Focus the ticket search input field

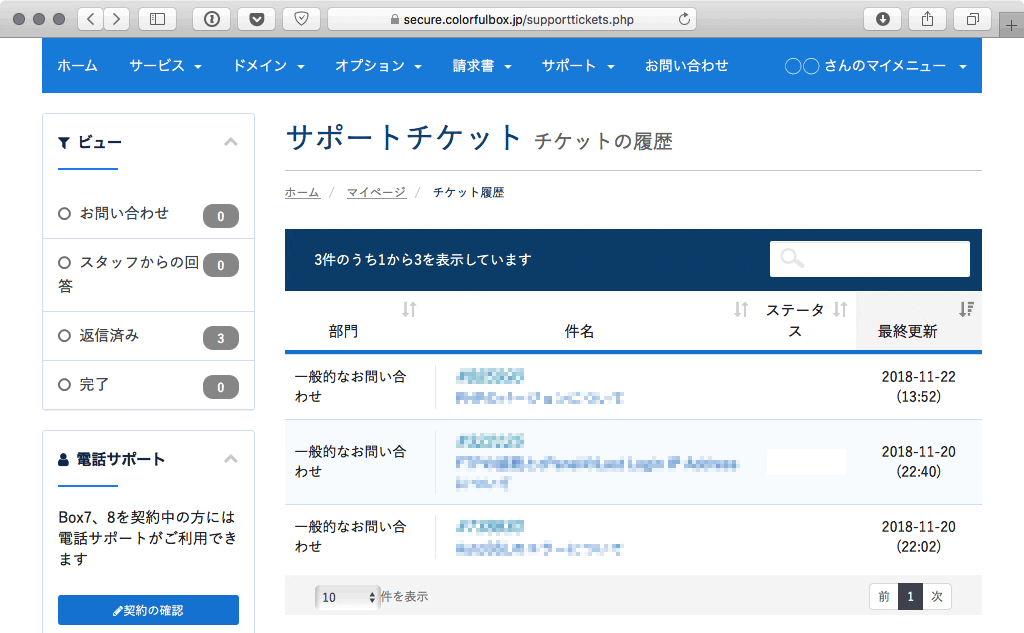[870, 259]
